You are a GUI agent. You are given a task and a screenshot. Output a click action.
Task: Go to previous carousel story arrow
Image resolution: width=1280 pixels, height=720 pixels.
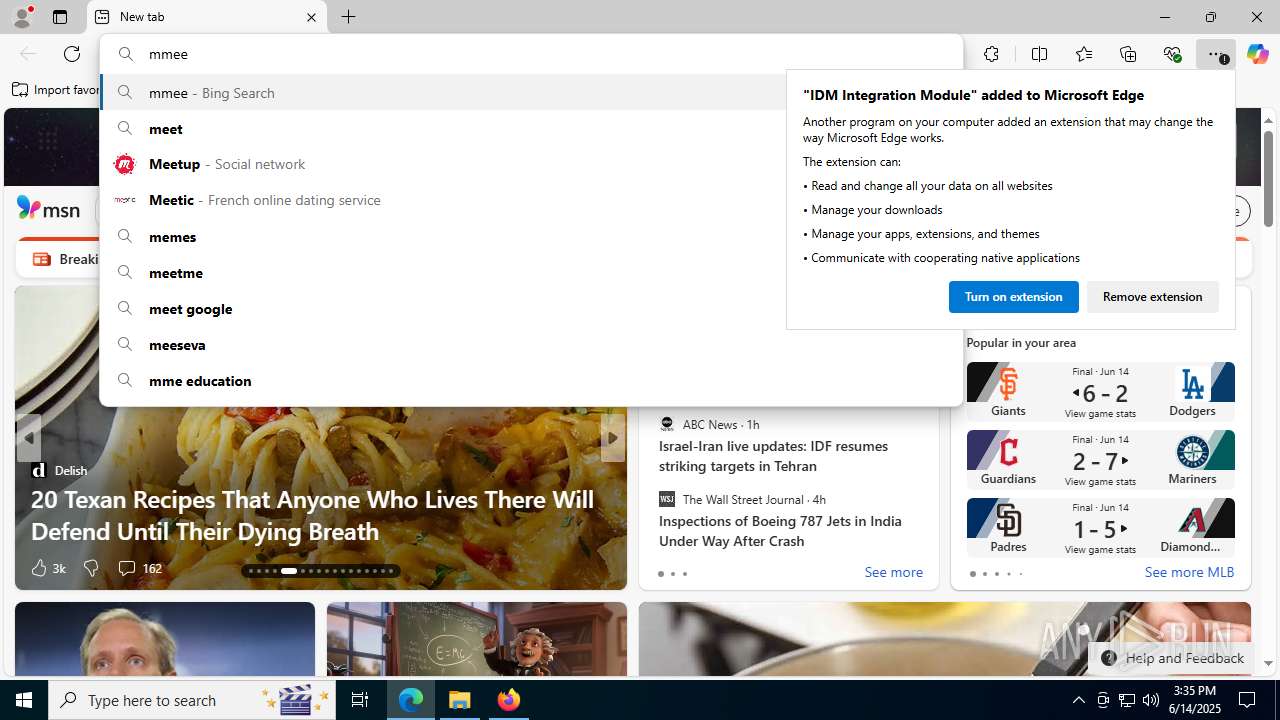coord(28,438)
